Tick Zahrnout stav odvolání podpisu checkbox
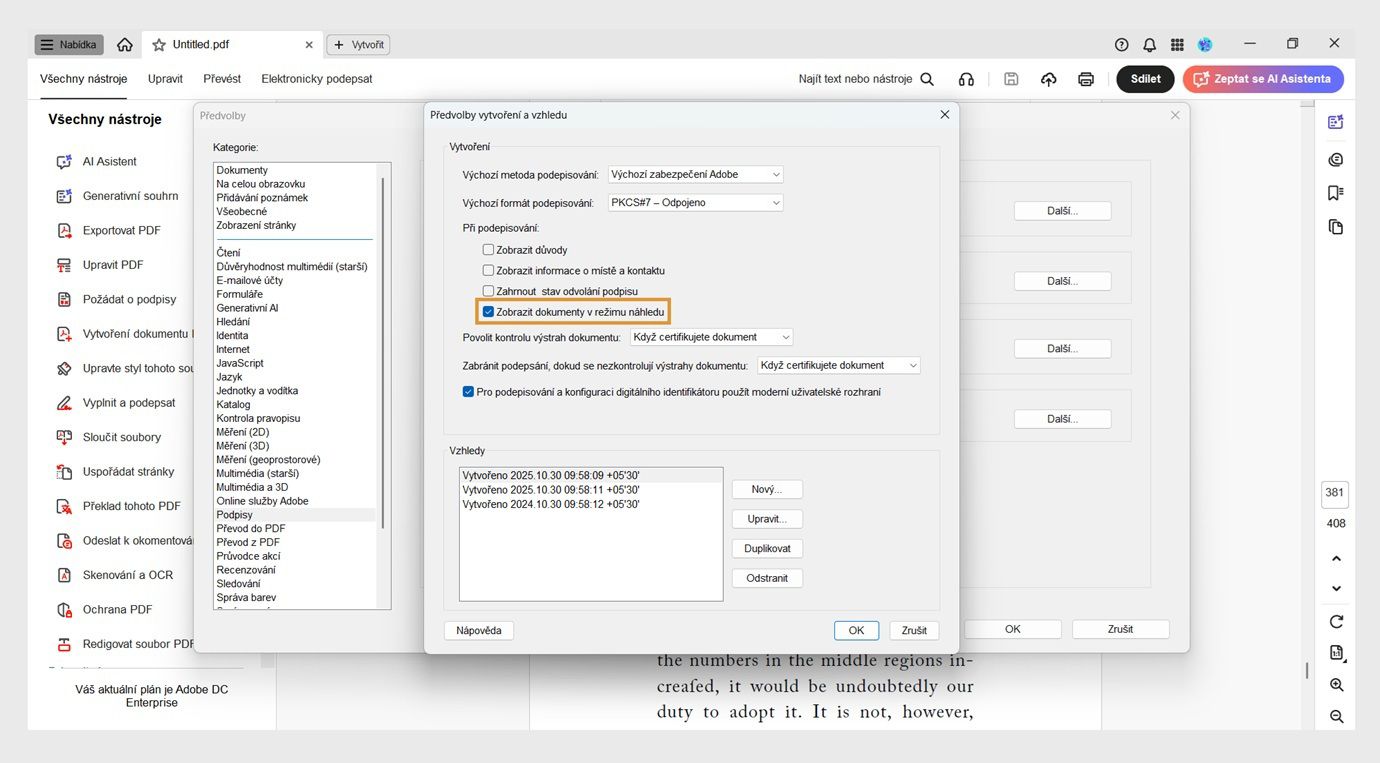Image resolution: width=1380 pixels, height=763 pixels. coord(488,291)
